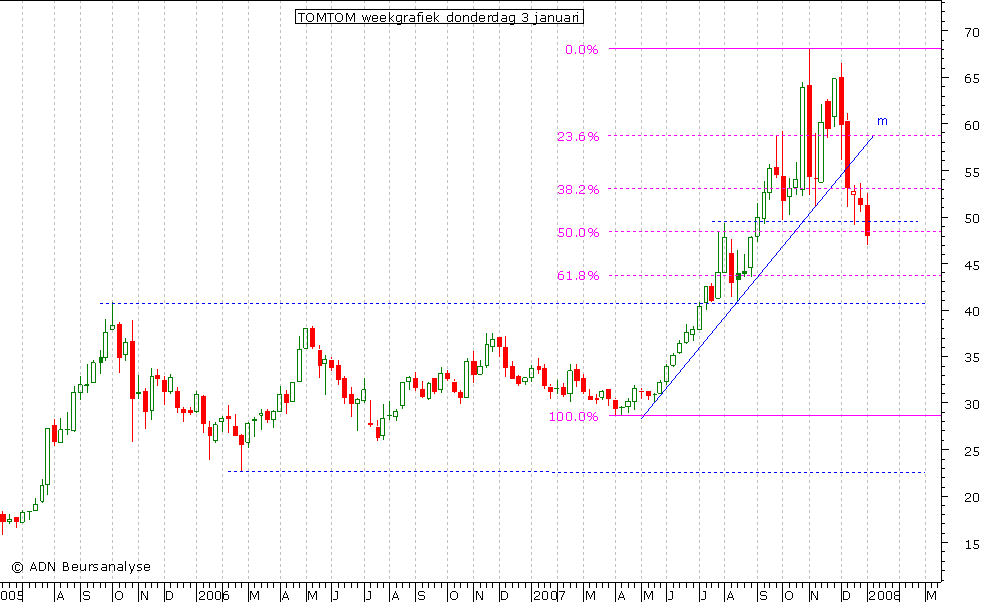Select the 0.0% Fibonacci label

(582, 49)
